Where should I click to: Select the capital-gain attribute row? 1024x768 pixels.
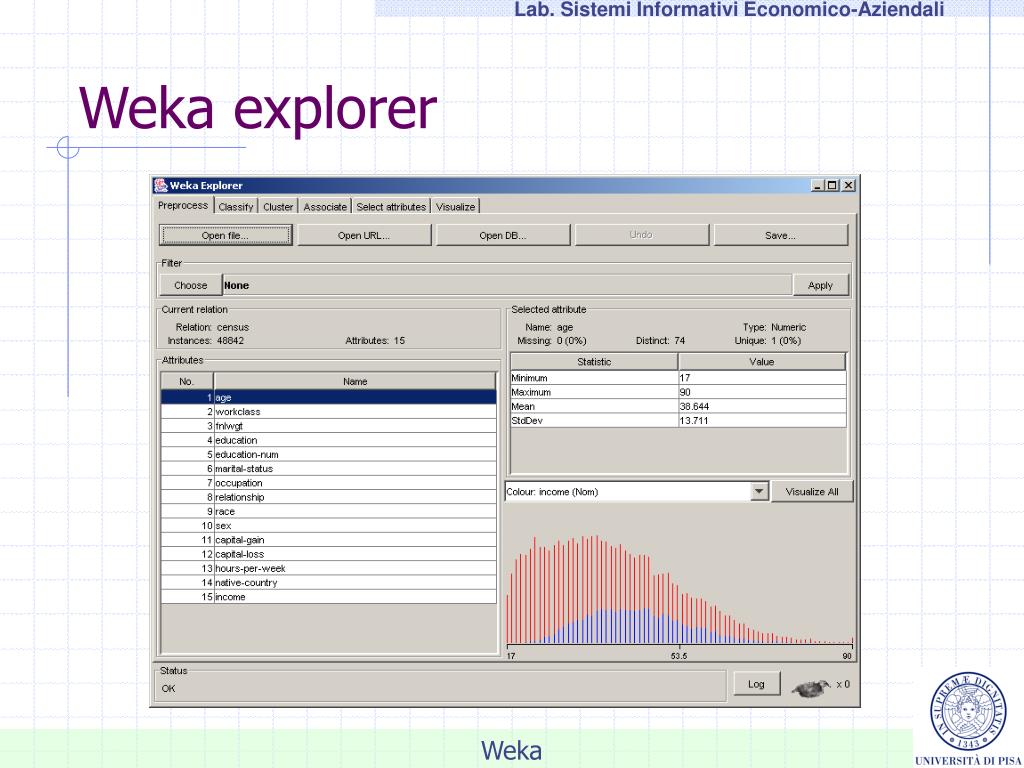coord(328,540)
